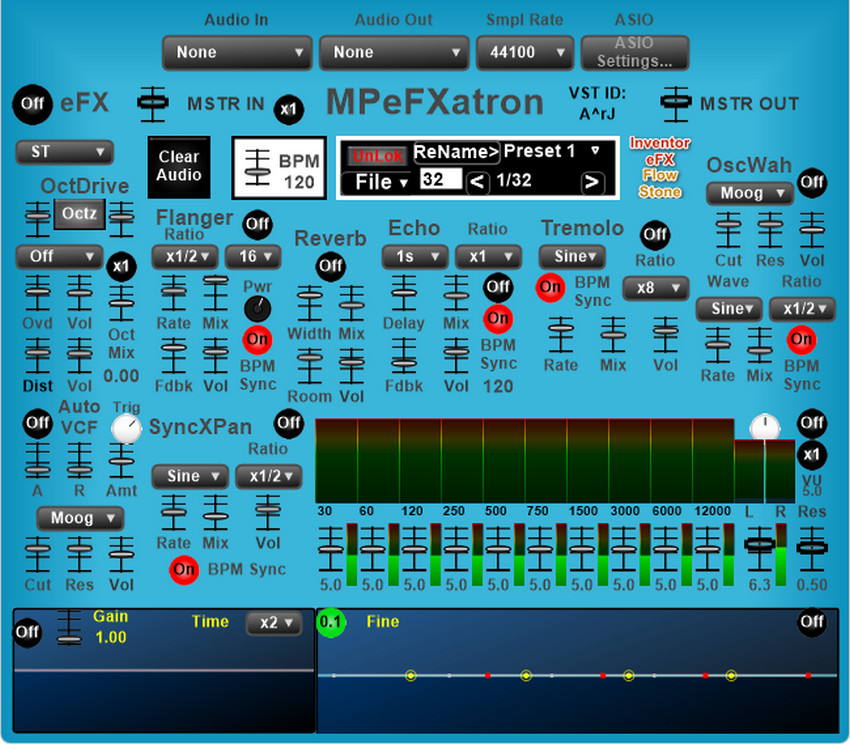Click the OctDrive x1 multiplier icon
The height and width of the screenshot is (744, 850).
[x=121, y=267]
